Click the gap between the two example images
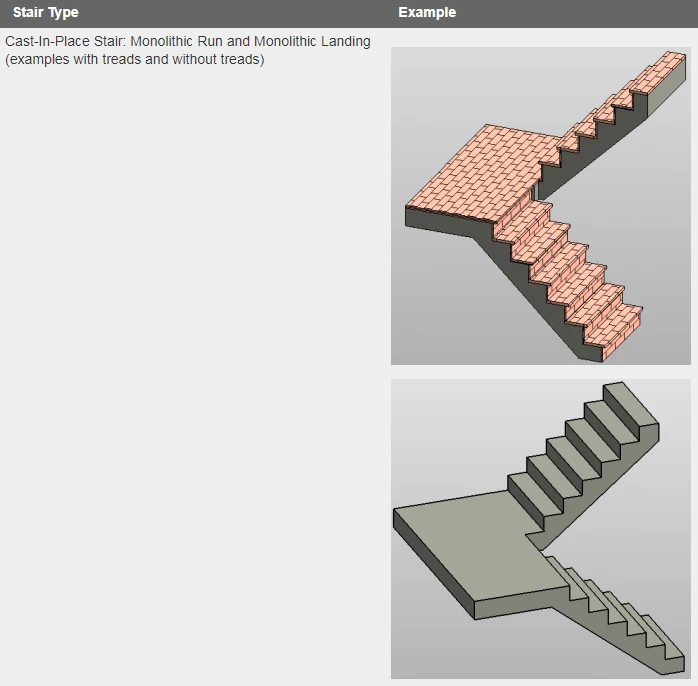The height and width of the screenshot is (686, 698). 540,372
